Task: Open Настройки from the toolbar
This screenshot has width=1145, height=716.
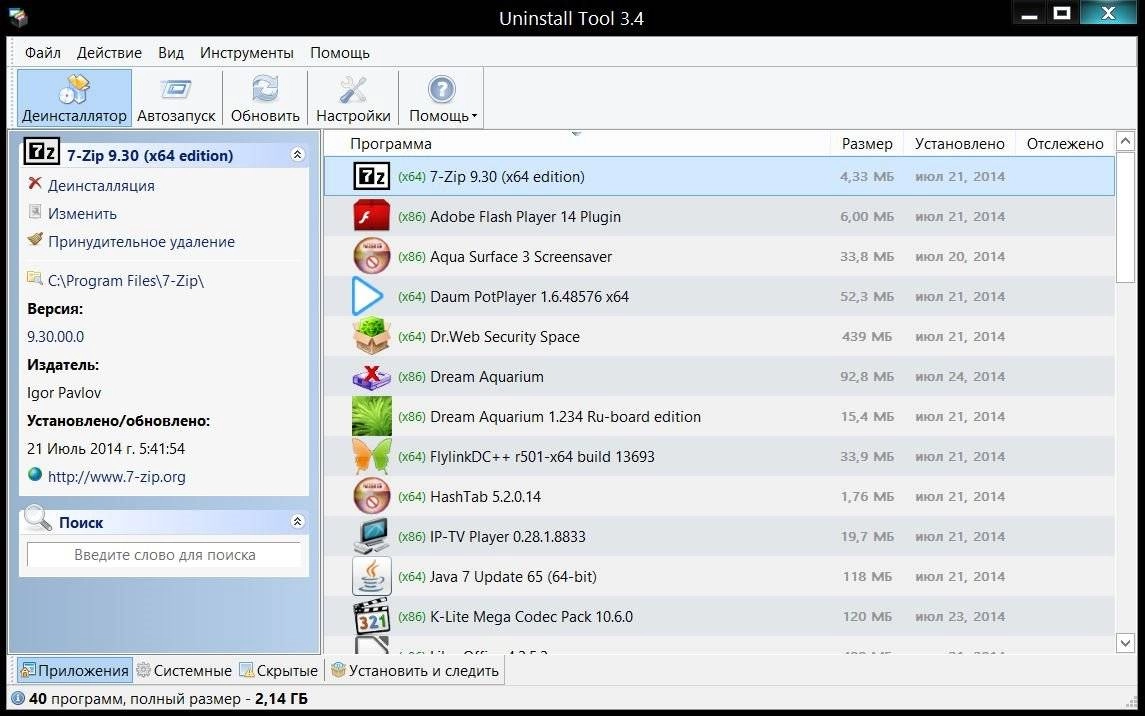Action: (x=353, y=99)
